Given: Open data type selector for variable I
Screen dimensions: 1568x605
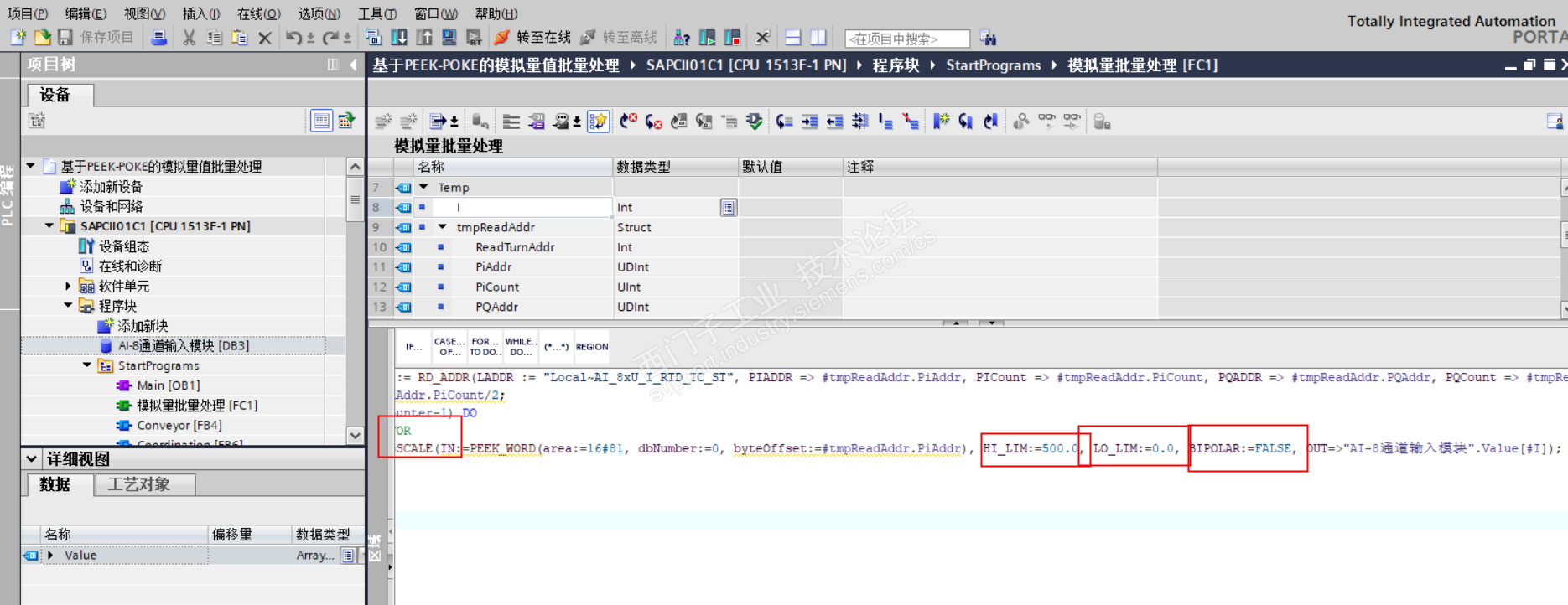Looking at the screenshot, I should coord(729,207).
